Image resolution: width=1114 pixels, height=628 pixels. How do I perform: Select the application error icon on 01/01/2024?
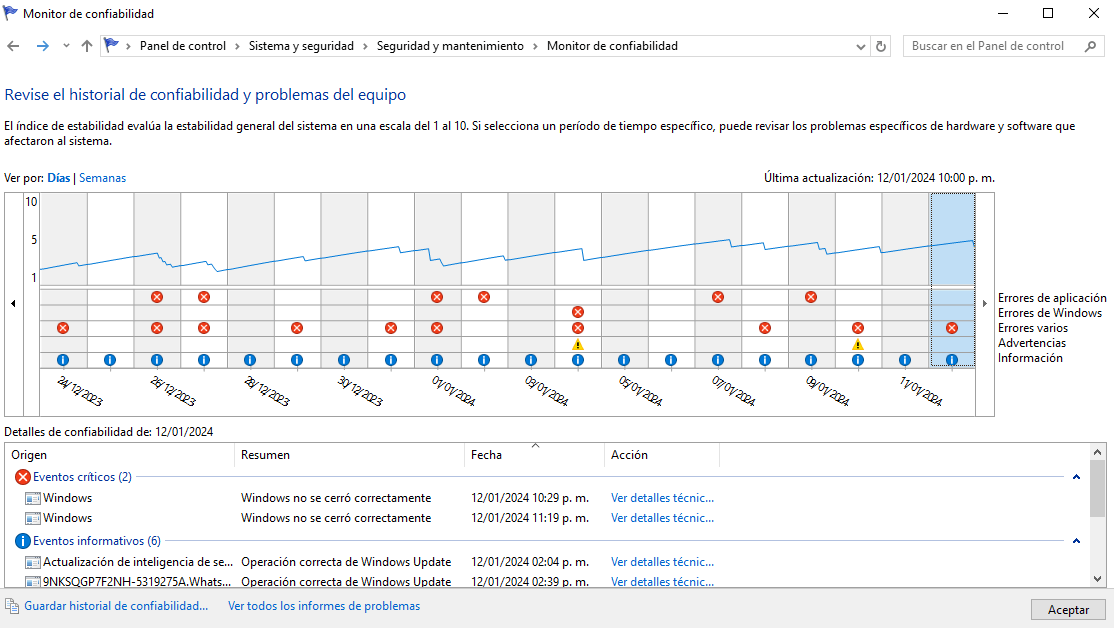click(437, 297)
